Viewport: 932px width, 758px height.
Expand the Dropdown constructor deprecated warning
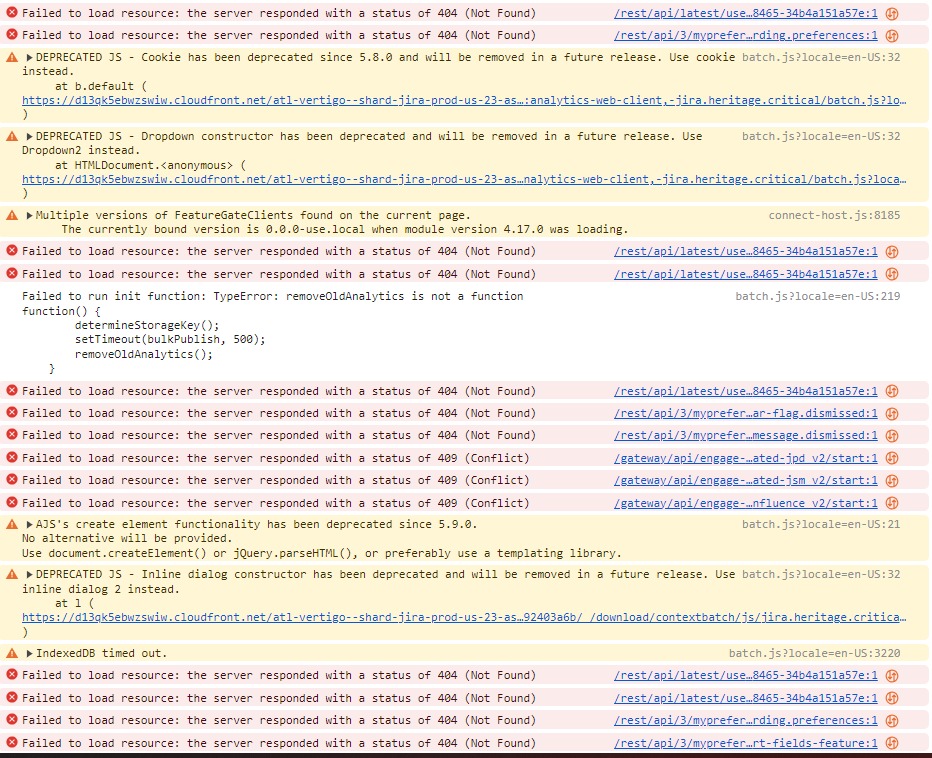click(29, 137)
